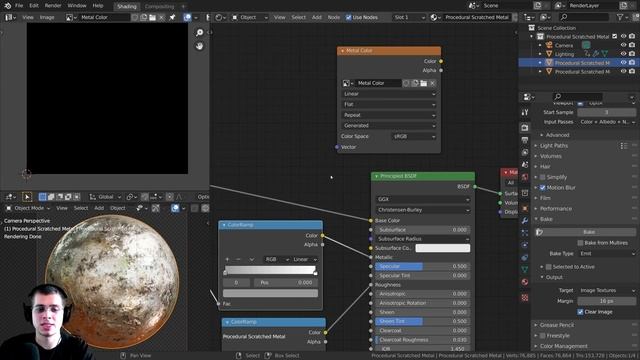Viewport: 640px width, 360px height.
Task: Open the Physics properties tab
Action: pos(525,245)
